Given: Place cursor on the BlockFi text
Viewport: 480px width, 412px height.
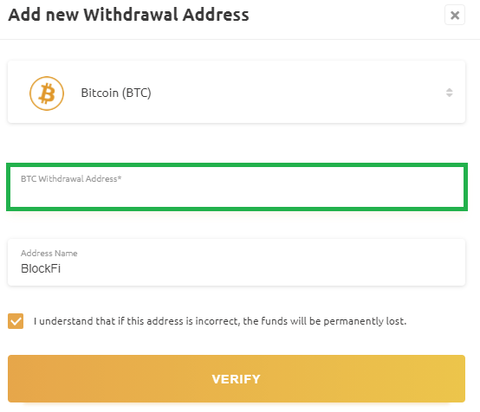Looking at the screenshot, I should click(41, 269).
